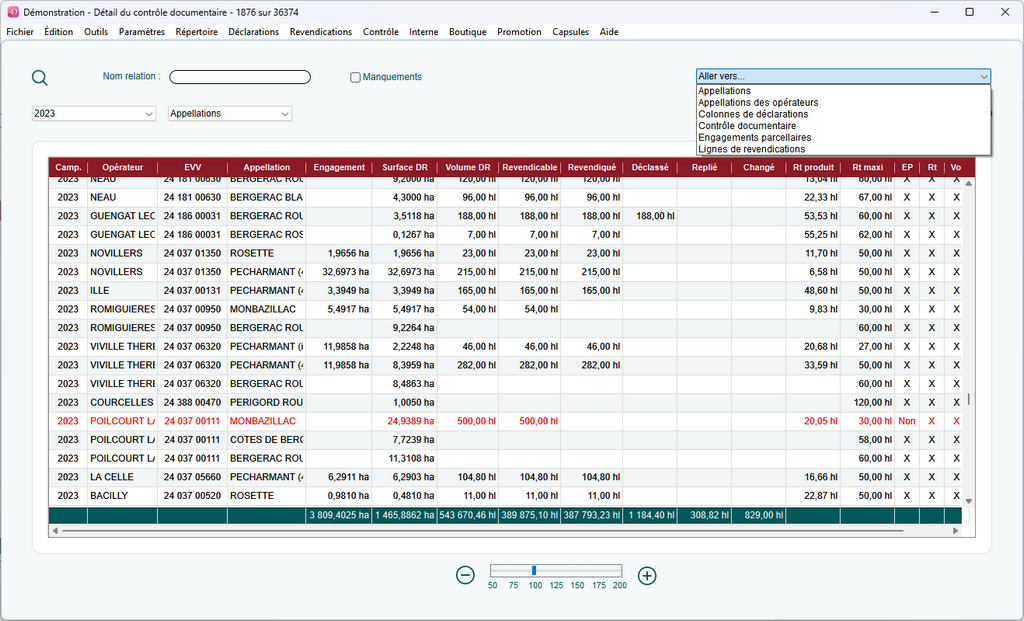Click the zoom in plus icon
Image resolution: width=1024 pixels, height=621 pixels.
click(647, 575)
